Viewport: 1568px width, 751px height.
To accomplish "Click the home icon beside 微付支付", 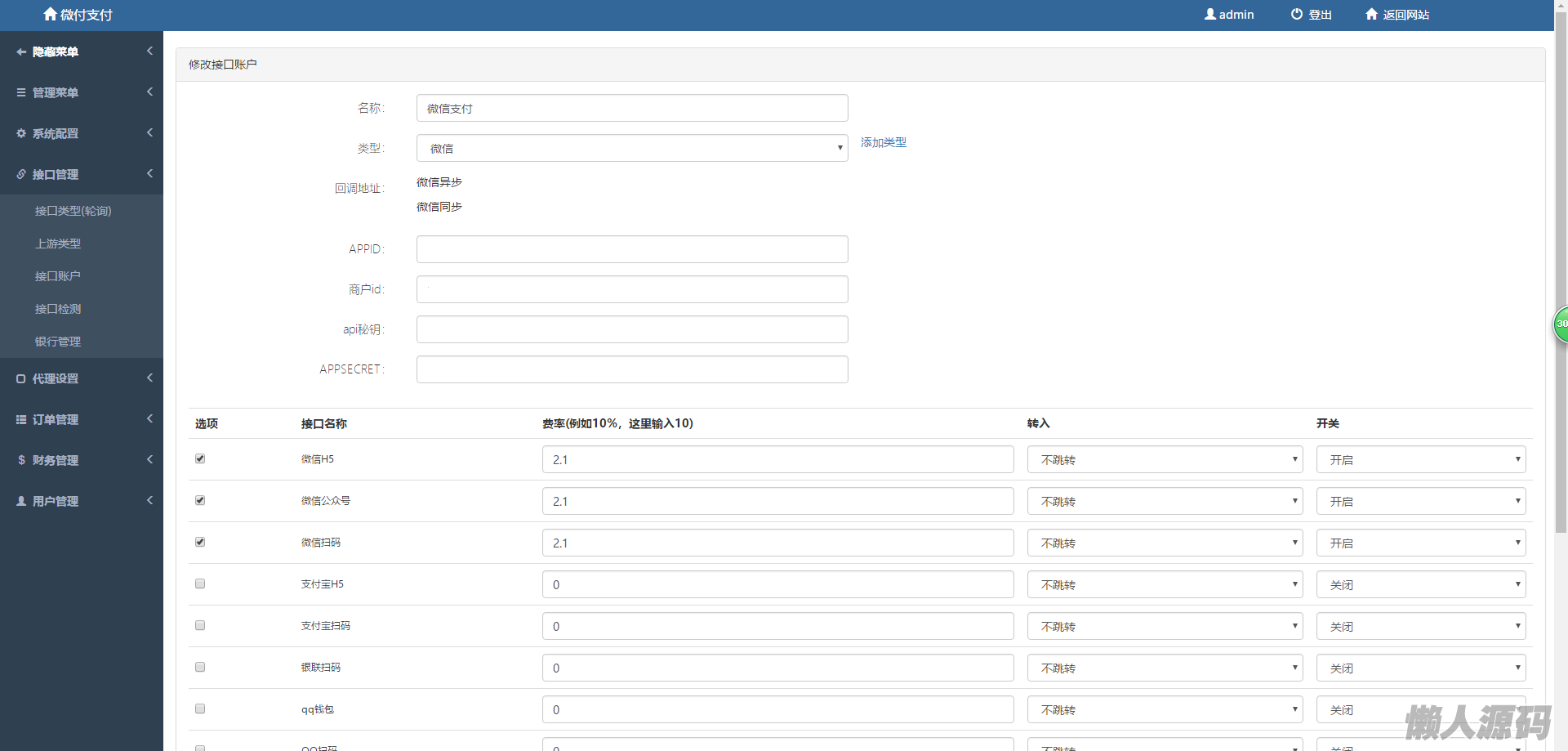I will coord(50,14).
